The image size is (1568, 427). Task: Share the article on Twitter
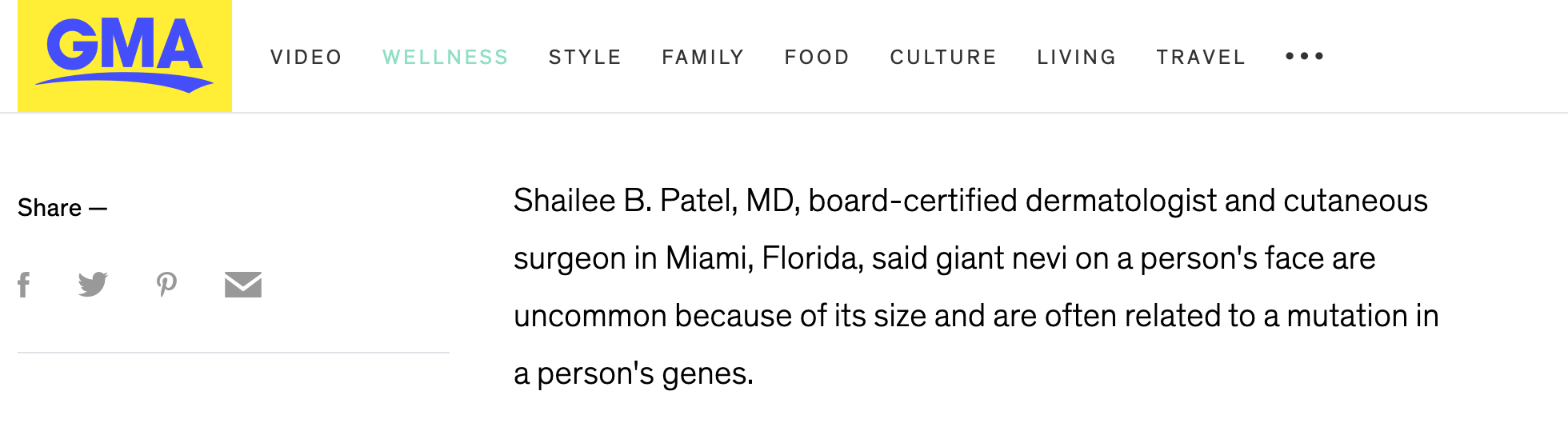pos(93,284)
